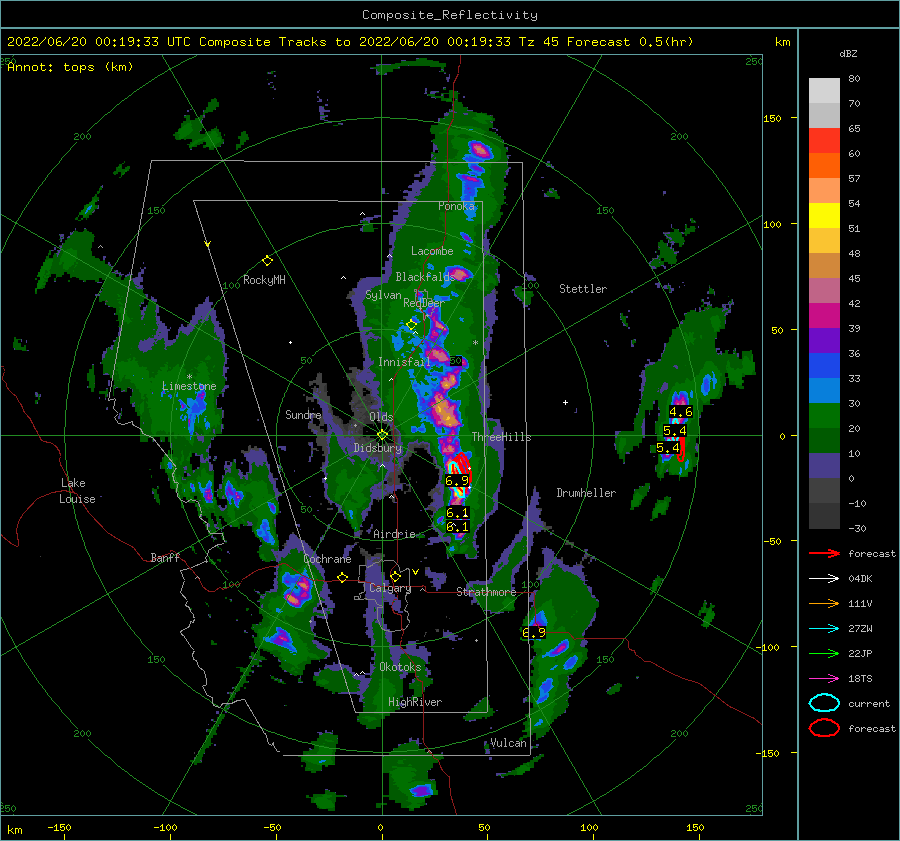The height and width of the screenshot is (841, 900).
Task: Pick the red 60-65 dBZ swatch
Action: [x=824, y=141]
